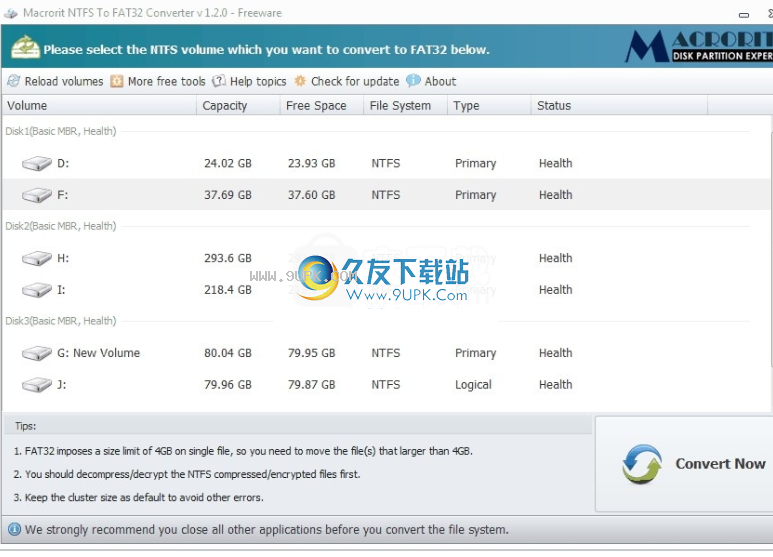Open More free tools
773x557 pixels.
click(x=158, y=81)
